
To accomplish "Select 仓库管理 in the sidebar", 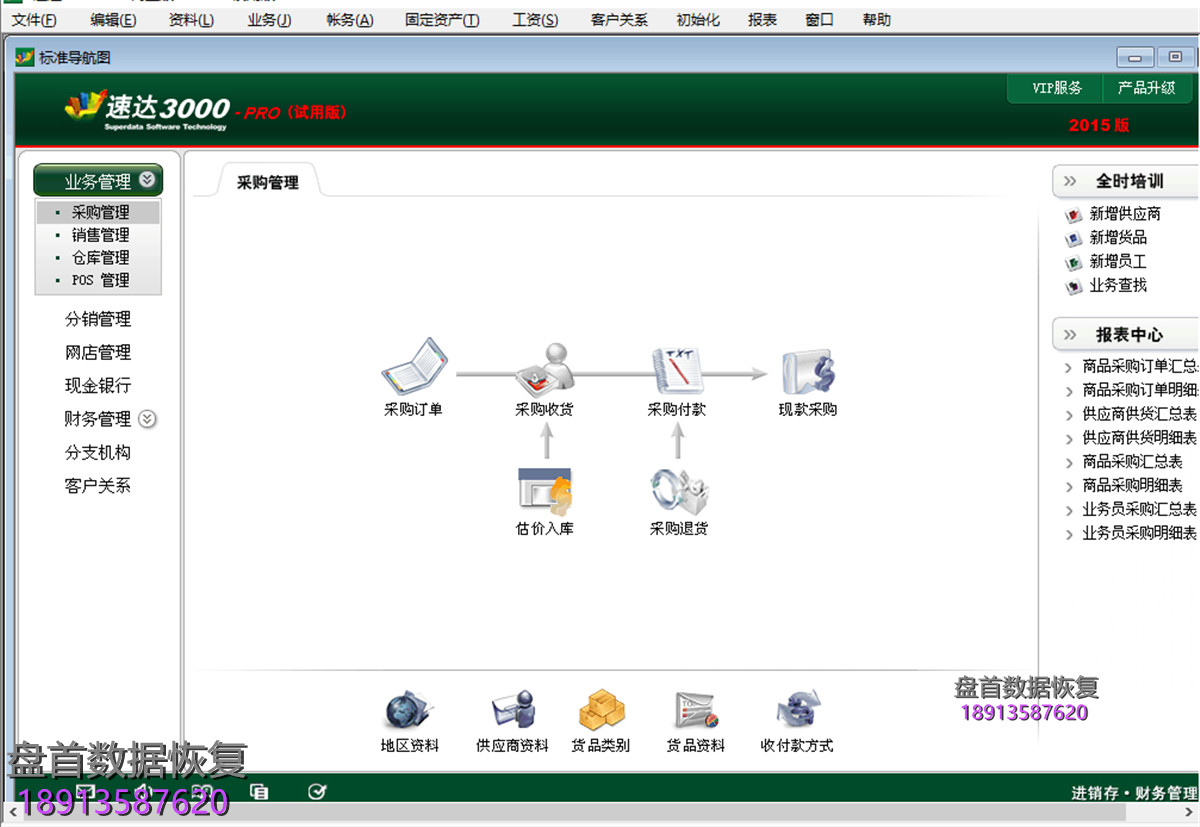I will pyautogui.click(x=100, y=258).
